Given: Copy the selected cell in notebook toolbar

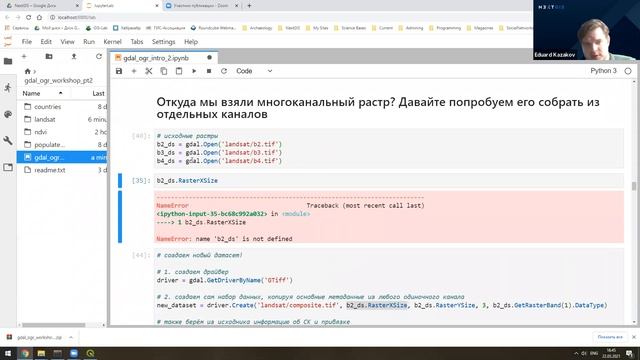Looking at the screenshot, I should click(164, 71).
